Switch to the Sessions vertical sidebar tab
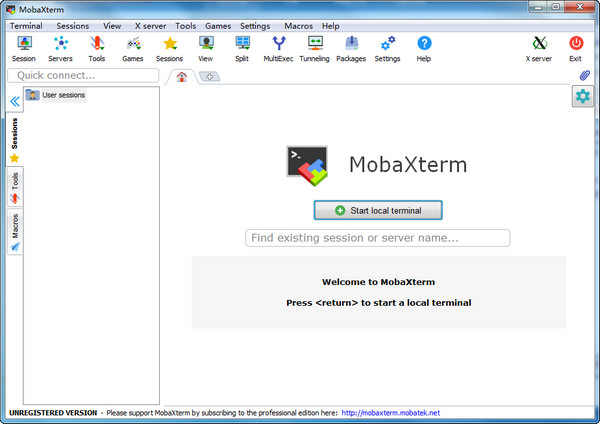600x424 pixels. [x=15, y=139]
